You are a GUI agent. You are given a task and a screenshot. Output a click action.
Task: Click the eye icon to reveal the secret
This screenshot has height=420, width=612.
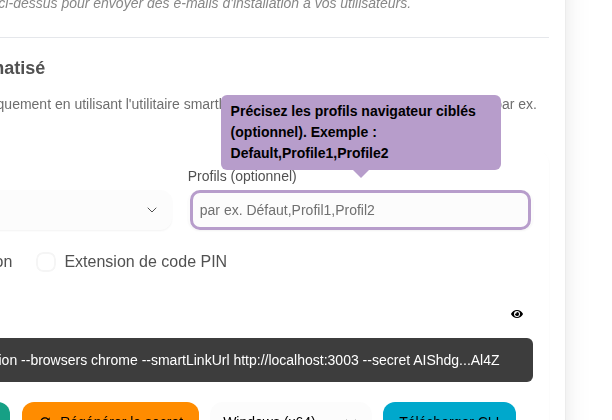pos(517,314)
